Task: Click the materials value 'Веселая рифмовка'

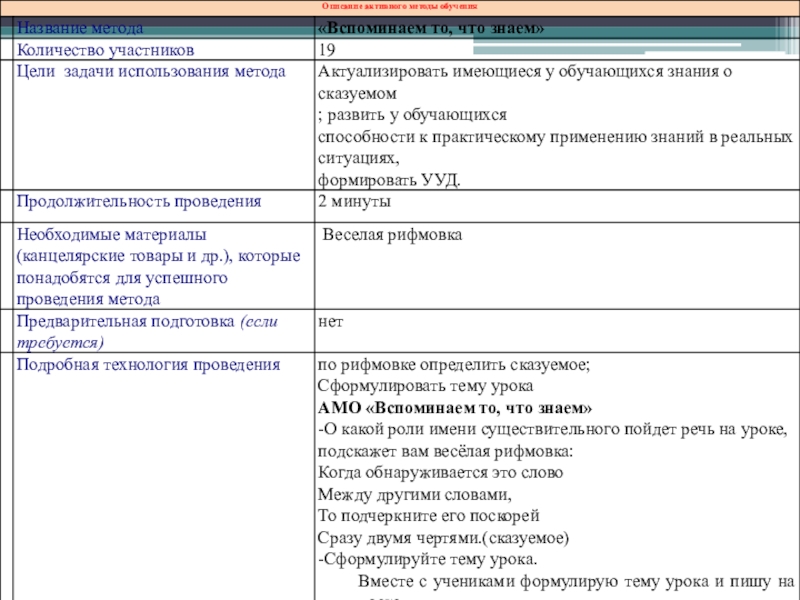Action: click(x=392, y=235)
